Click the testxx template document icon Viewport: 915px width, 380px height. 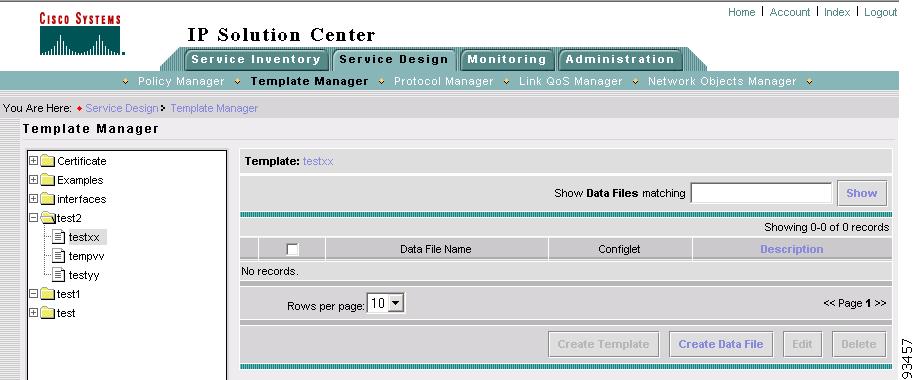(x=58, y=236)
